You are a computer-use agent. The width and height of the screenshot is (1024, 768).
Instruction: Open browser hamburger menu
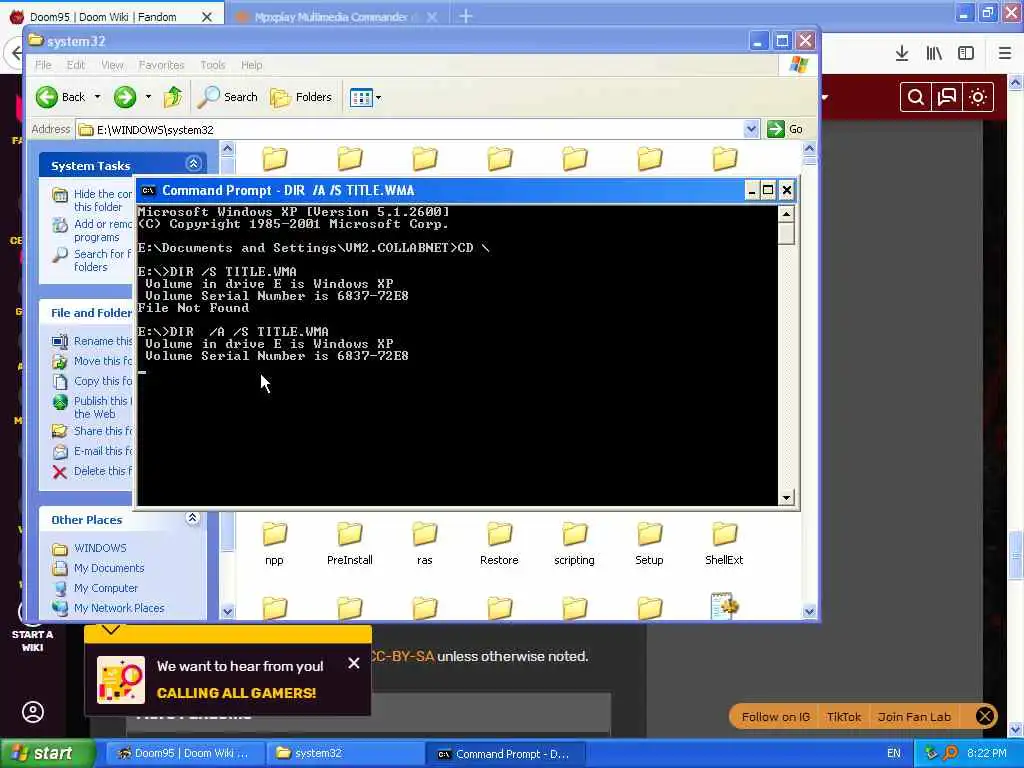[x=1005, y=54]
